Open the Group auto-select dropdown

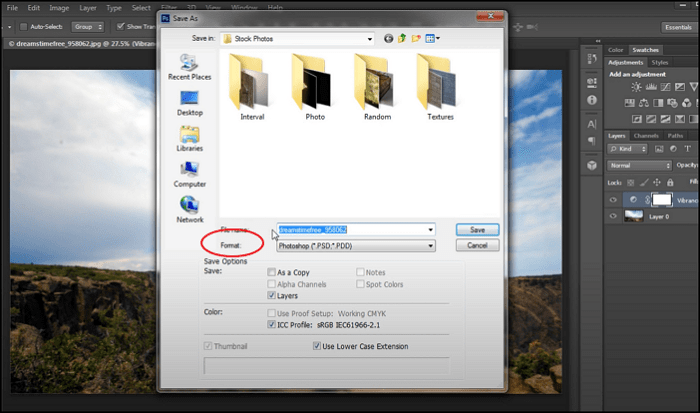(88, 27)
